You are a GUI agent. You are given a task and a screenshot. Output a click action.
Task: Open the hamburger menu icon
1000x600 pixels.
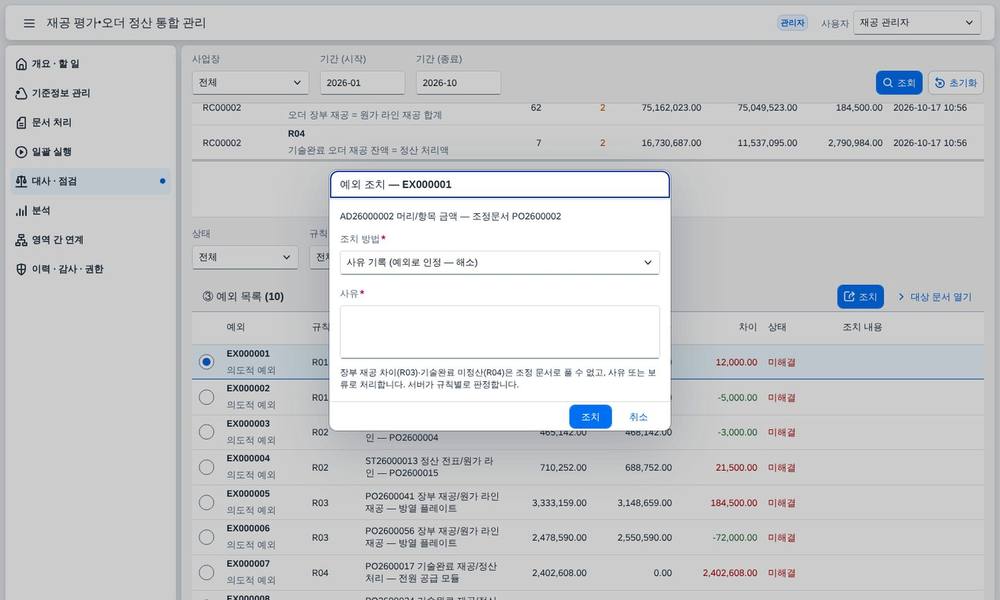pyautogui.click(x=29, y=23)
